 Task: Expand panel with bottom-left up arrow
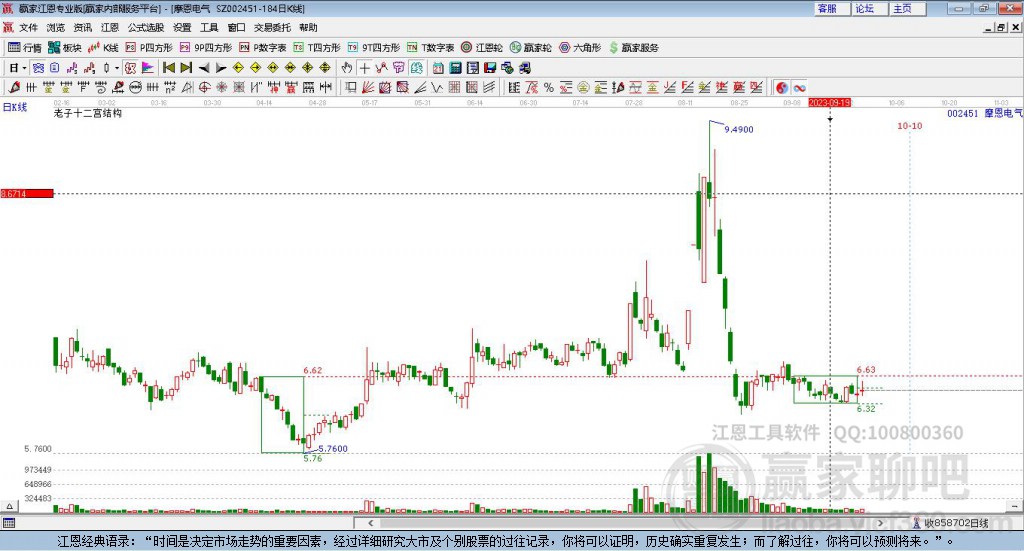point(9,506)
